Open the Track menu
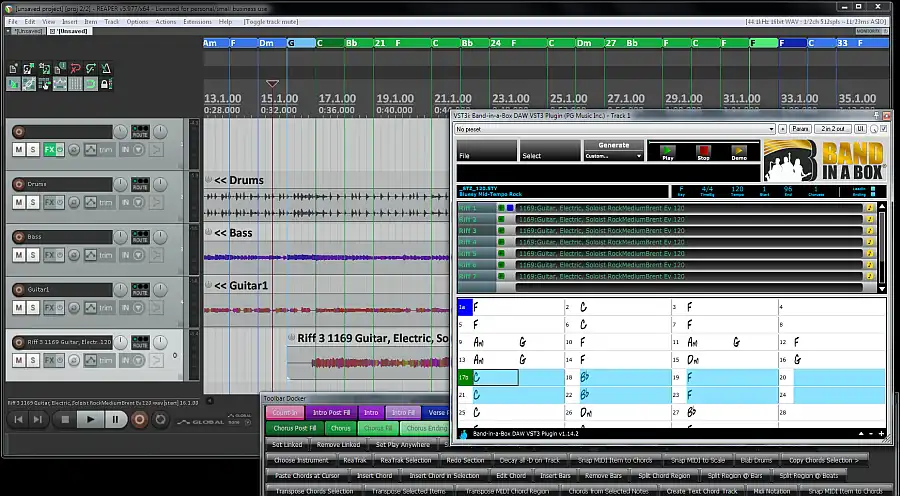 point(111,22)
